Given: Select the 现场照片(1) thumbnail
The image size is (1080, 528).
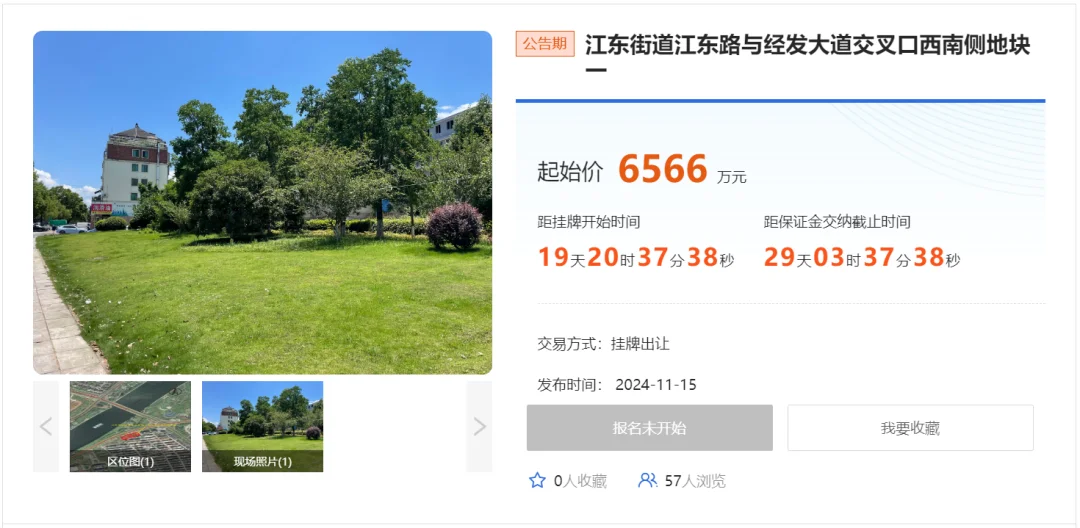Looking at the screenshot, I should (x=262, y=427).
